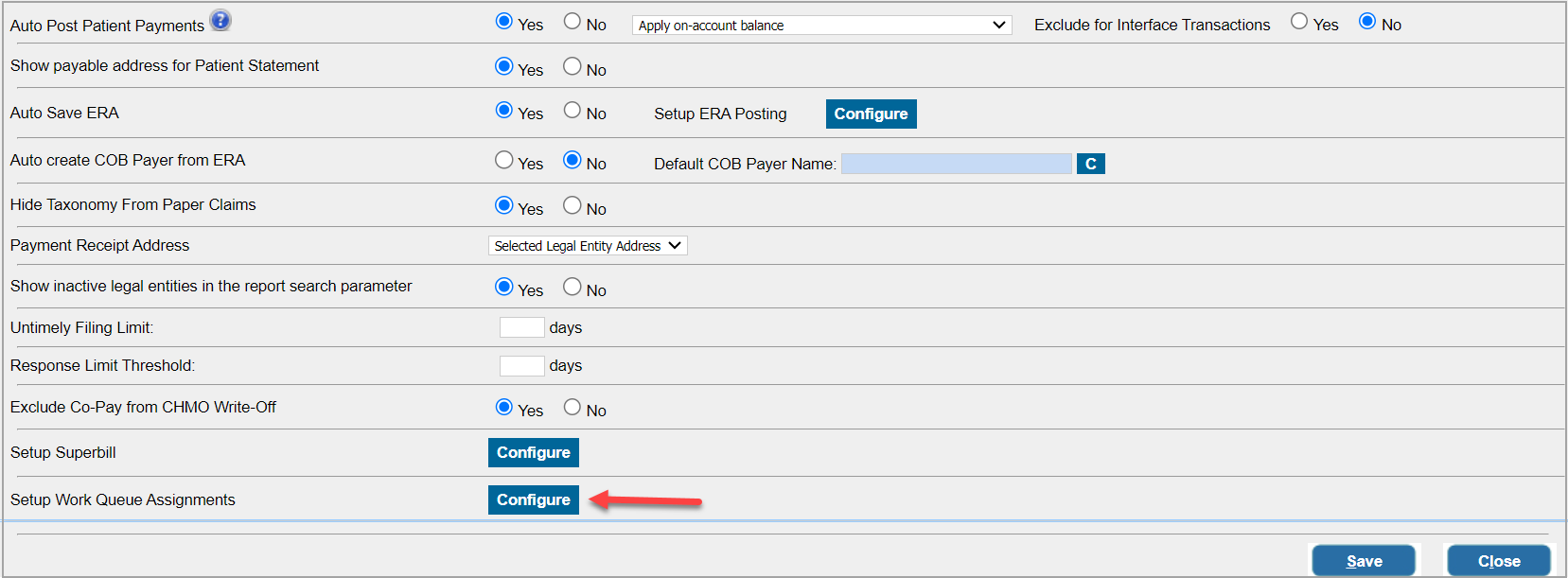Click Configure for Setup Work Queue Assignments
Image resolution: width=1568 pixels, height=578 pixels.
click(533, 499)
